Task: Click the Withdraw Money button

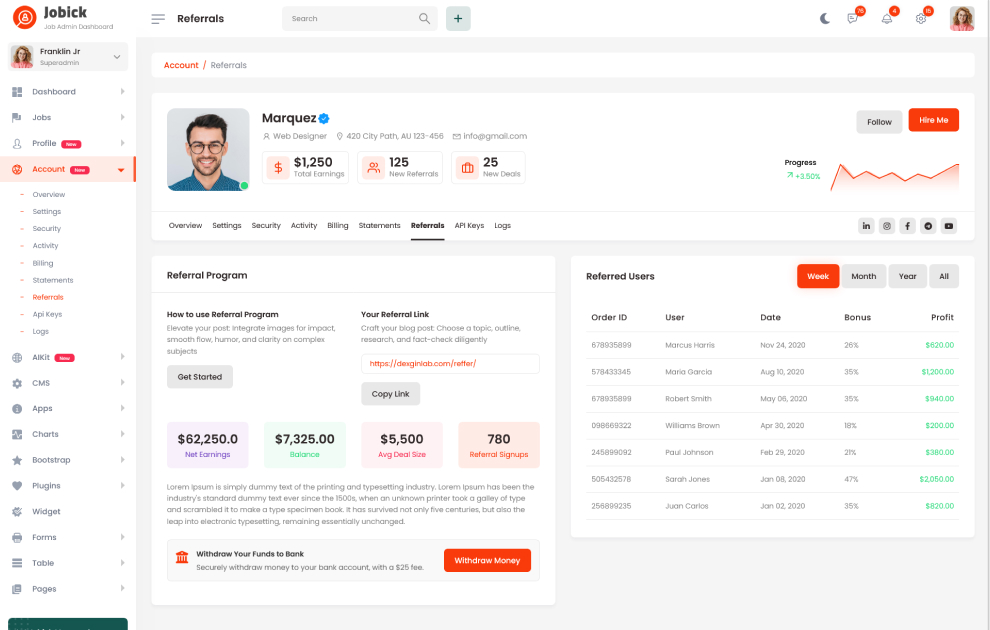Action: point(487,560)
